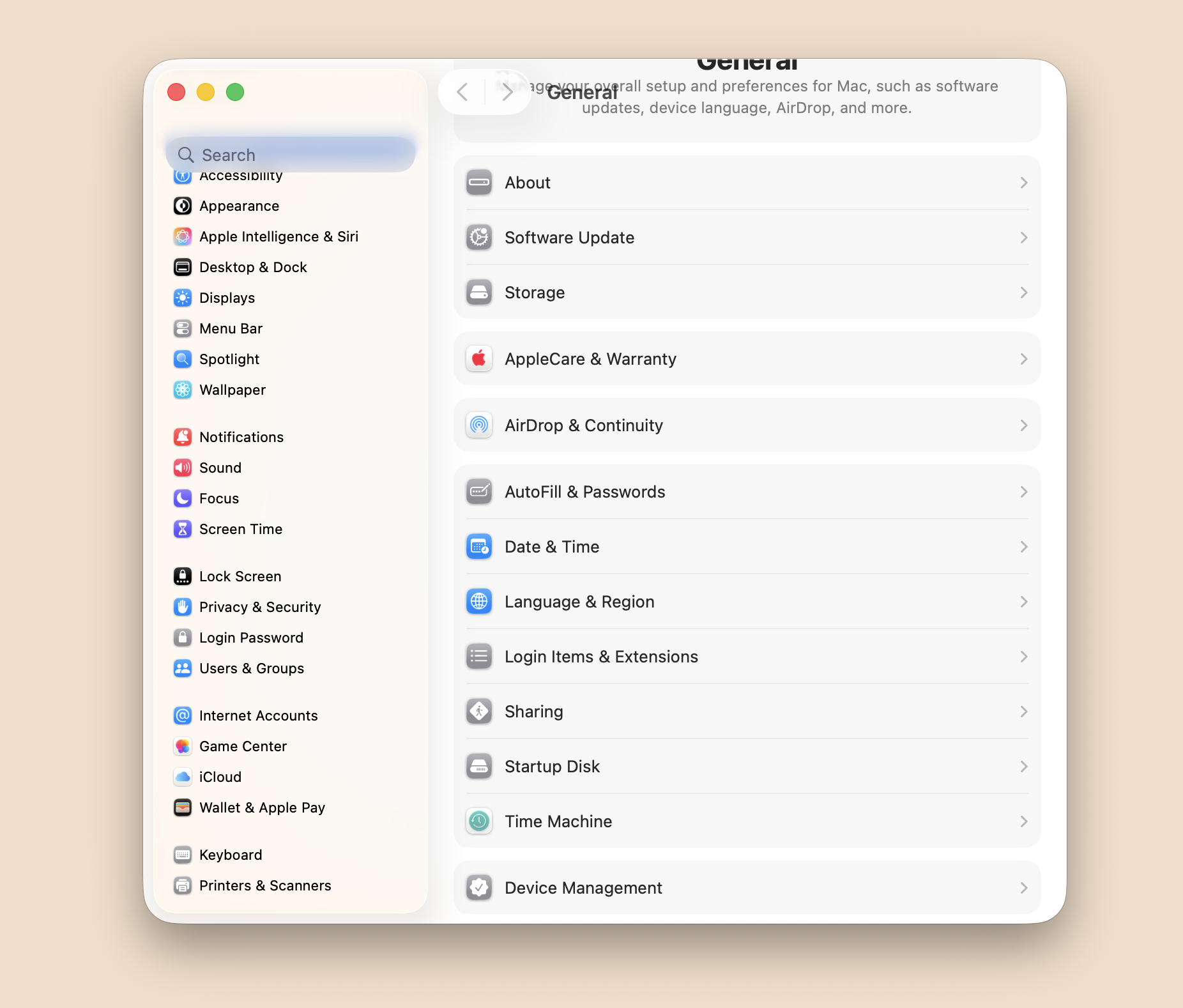Click the Privacy & Security hand icon
This screenshot has height=1008, width=1183.
click(183, 607)
